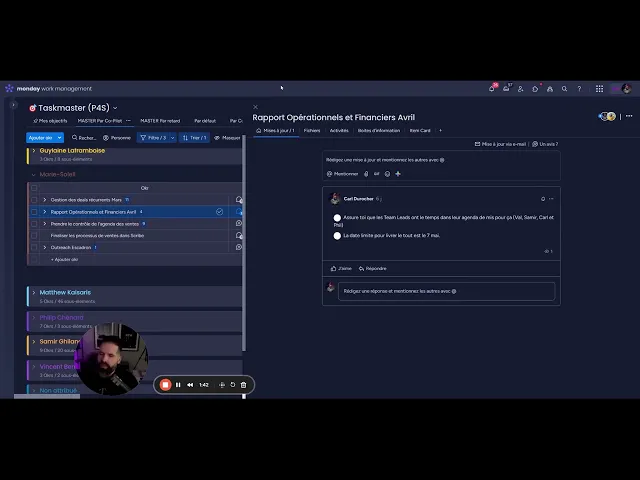Click the status checkmark on the Rapport row
Screen dimensions: 640x480
tap(220, 211)
